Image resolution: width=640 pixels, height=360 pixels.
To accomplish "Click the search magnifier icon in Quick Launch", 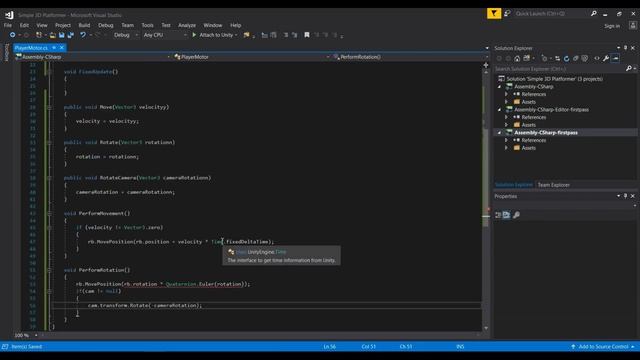I will pos(593,13).
